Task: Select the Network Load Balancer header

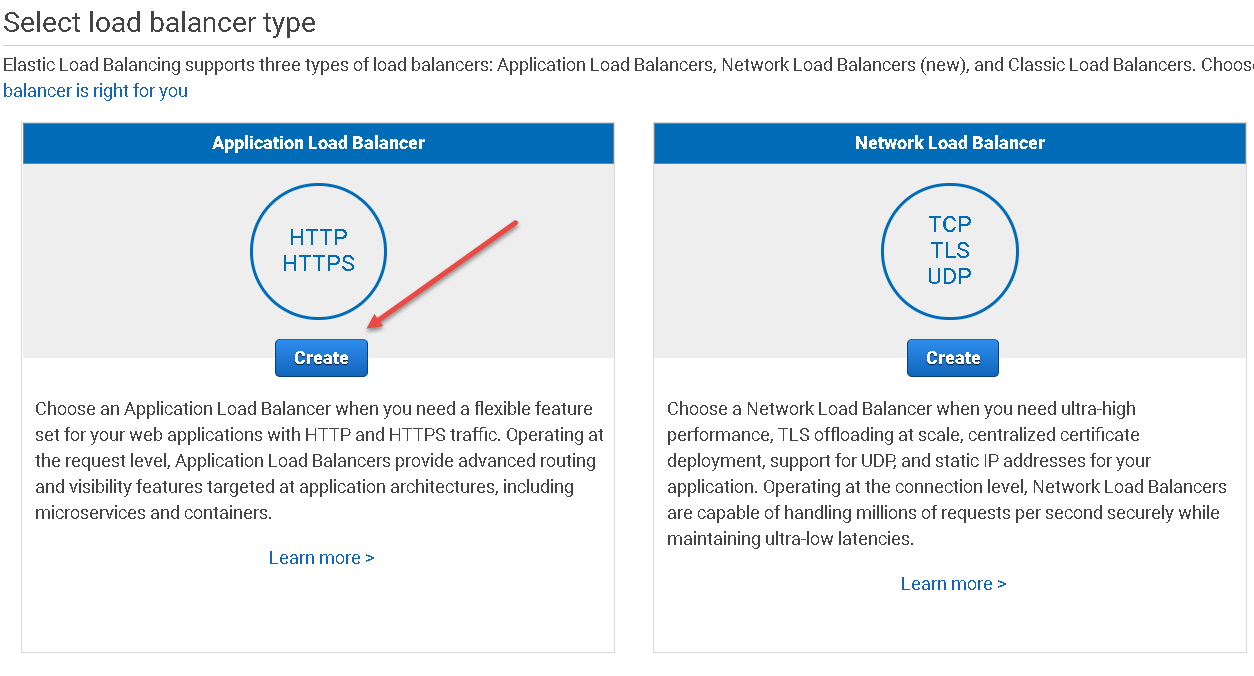Action: coord(950,143)
